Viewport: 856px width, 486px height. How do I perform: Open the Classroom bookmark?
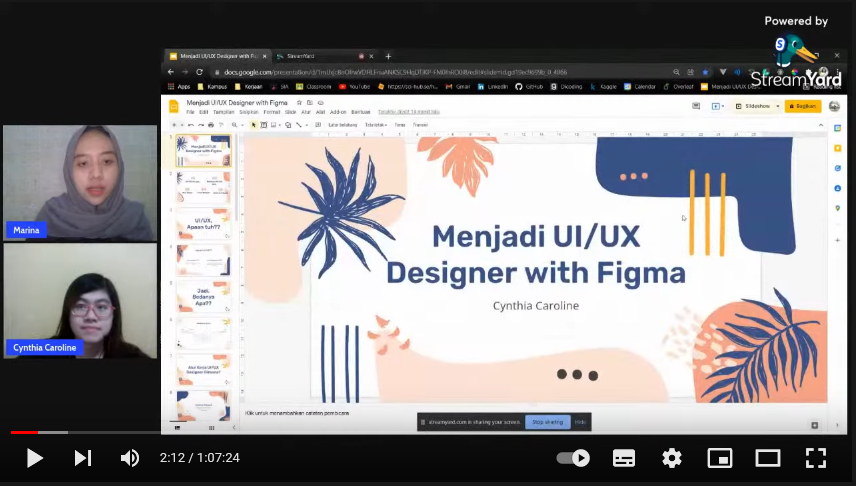click(x=314, y=86)
